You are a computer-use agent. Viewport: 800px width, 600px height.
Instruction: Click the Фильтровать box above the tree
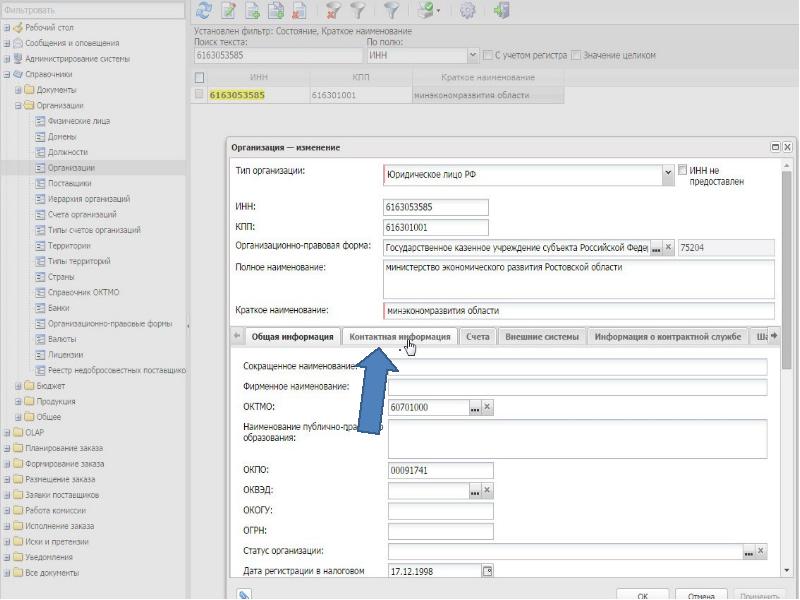pos(93,10)
